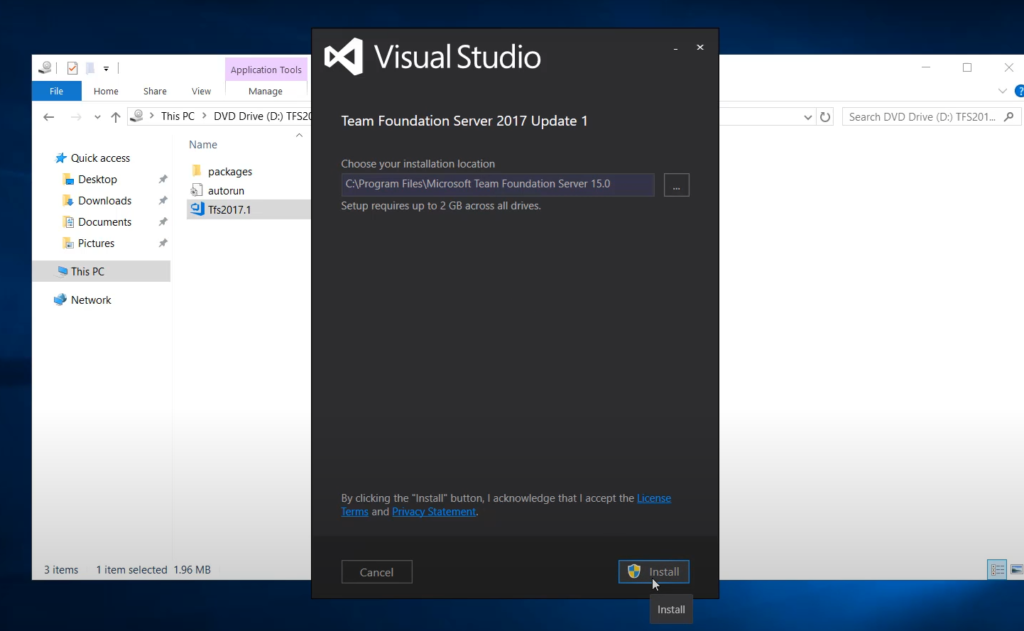This screenshot has height=631, width=1024.
Task: Open the Manage ribbon tab
Action: click(x=265, y=91)
